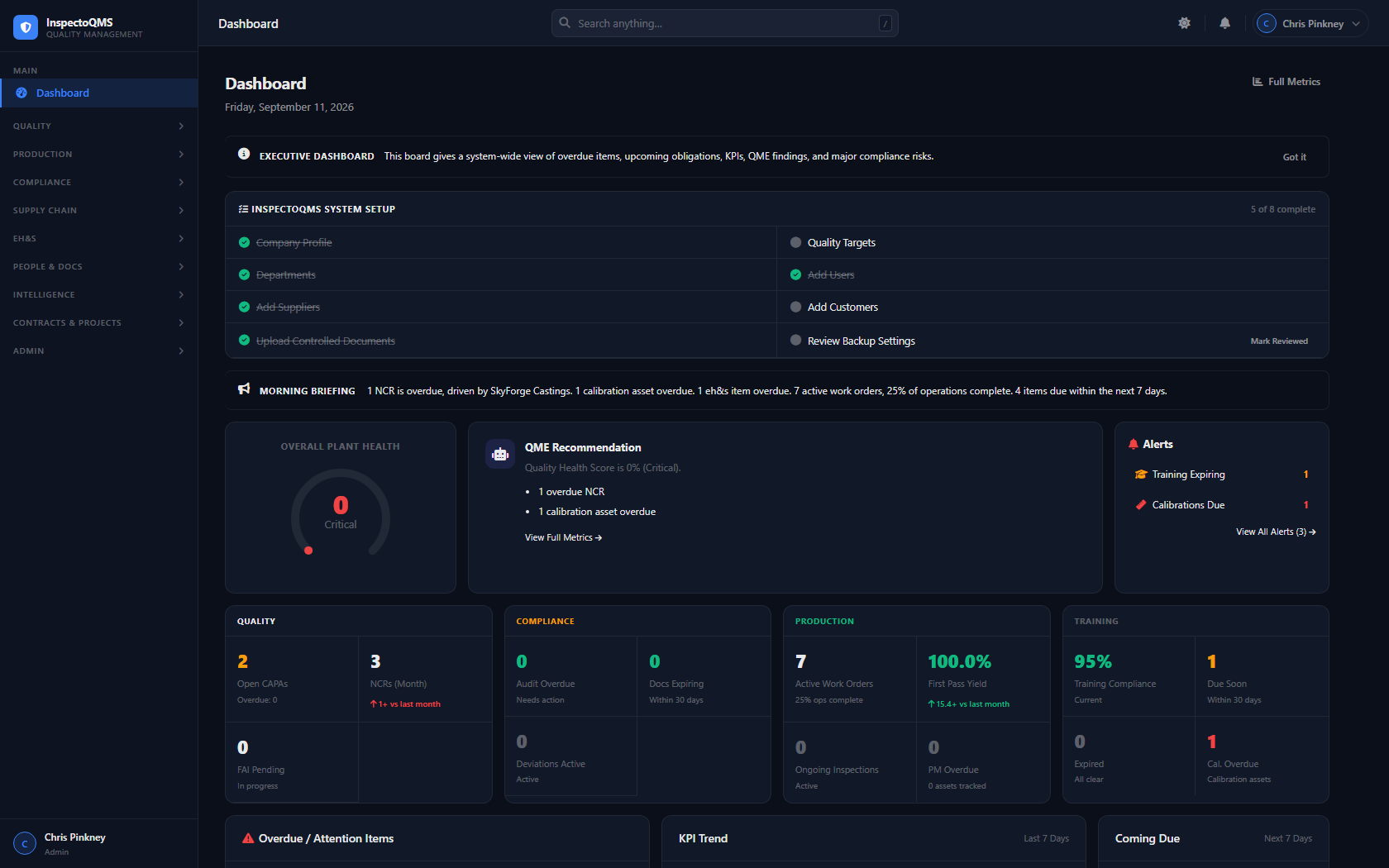This screenshot has height=868, width=1389.
Task: Open the Docs Expiring tile
Action: pyautogui.click(x=704, y=675)
